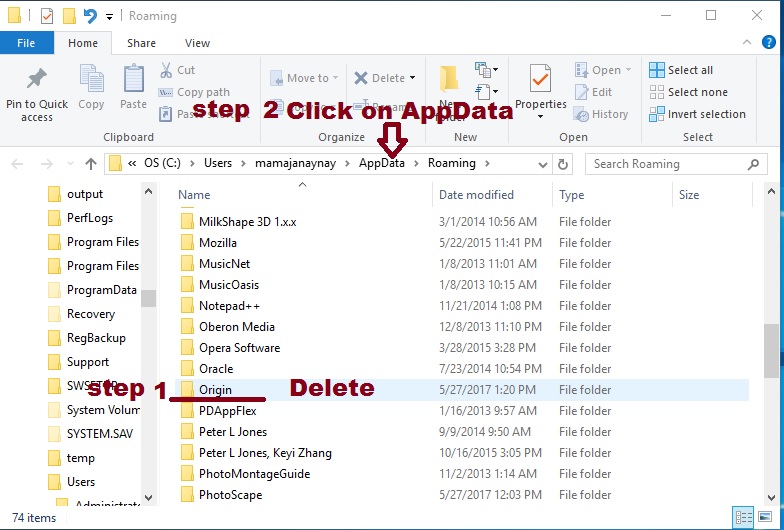The image size is (784, 530).
Task: Click ProgramData in the navigation pane
Action: click(x=102, y=290)
